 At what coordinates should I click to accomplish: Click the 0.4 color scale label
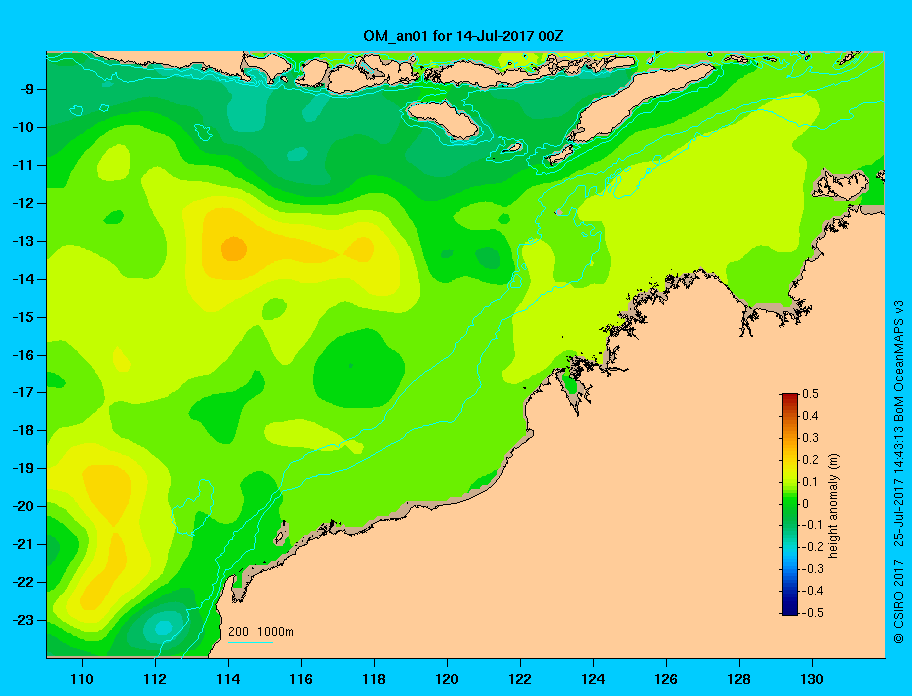pos(810,416)
